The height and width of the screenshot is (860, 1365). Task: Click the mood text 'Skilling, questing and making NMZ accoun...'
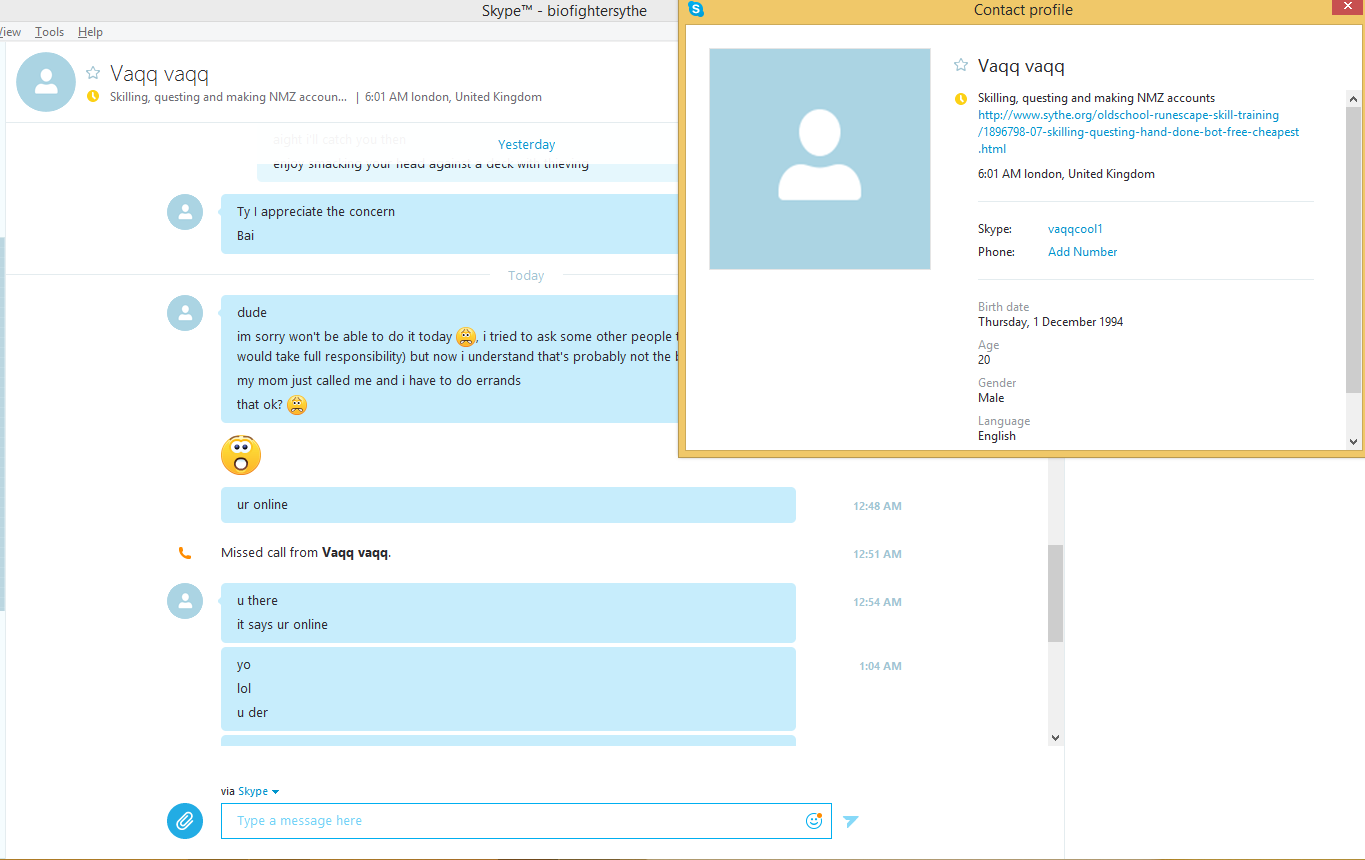click(x=228, y=97)
